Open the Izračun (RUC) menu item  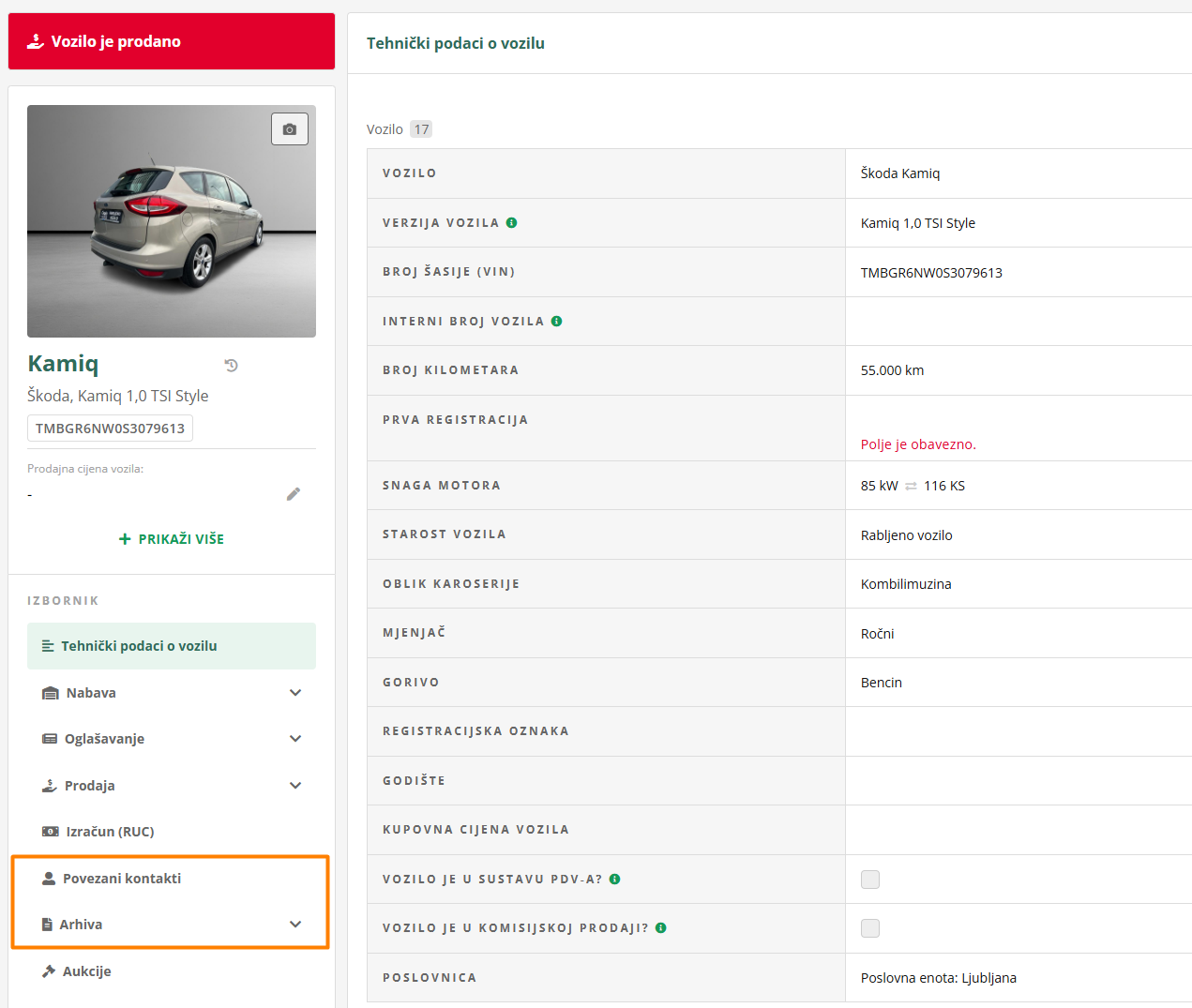110,832
